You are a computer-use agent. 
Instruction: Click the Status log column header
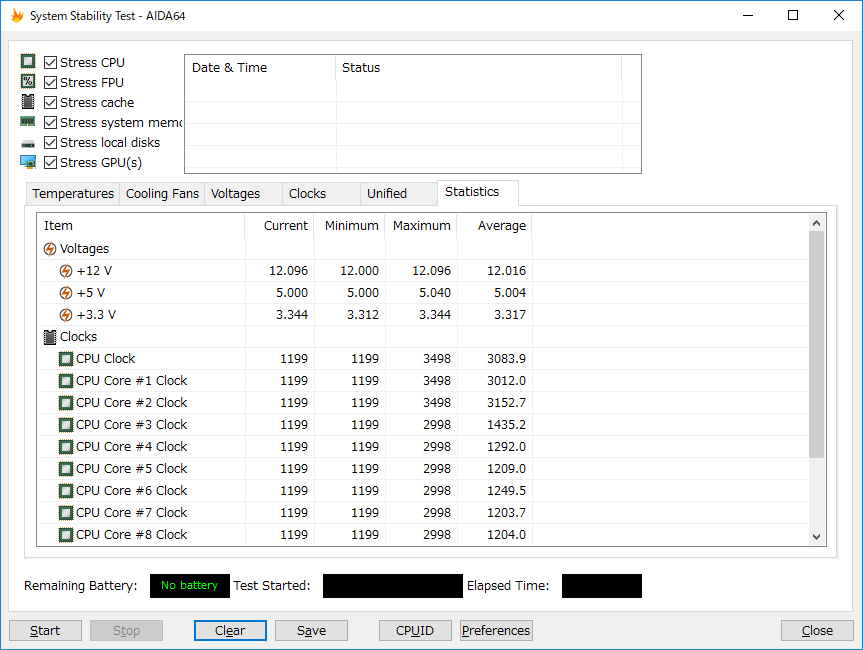pos(479,68)
